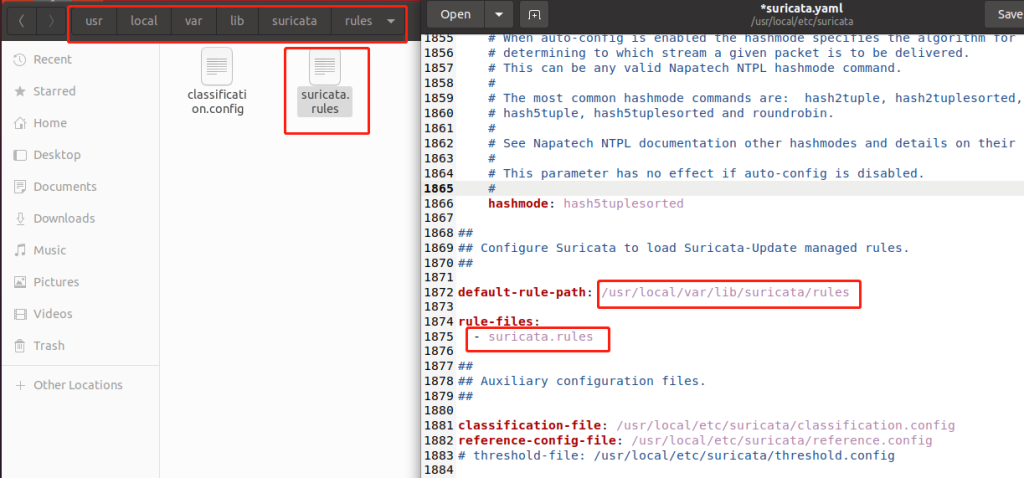The height and width of the screenshot is (478, 1024).
Task: Click '- suricata.rules' entry on line 1875
Action: [534, 337]
